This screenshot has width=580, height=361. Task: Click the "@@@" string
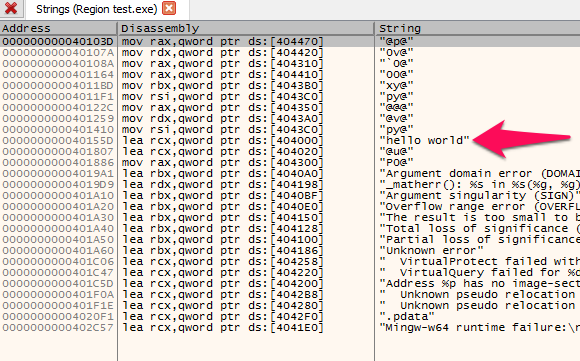coord(397,108)
